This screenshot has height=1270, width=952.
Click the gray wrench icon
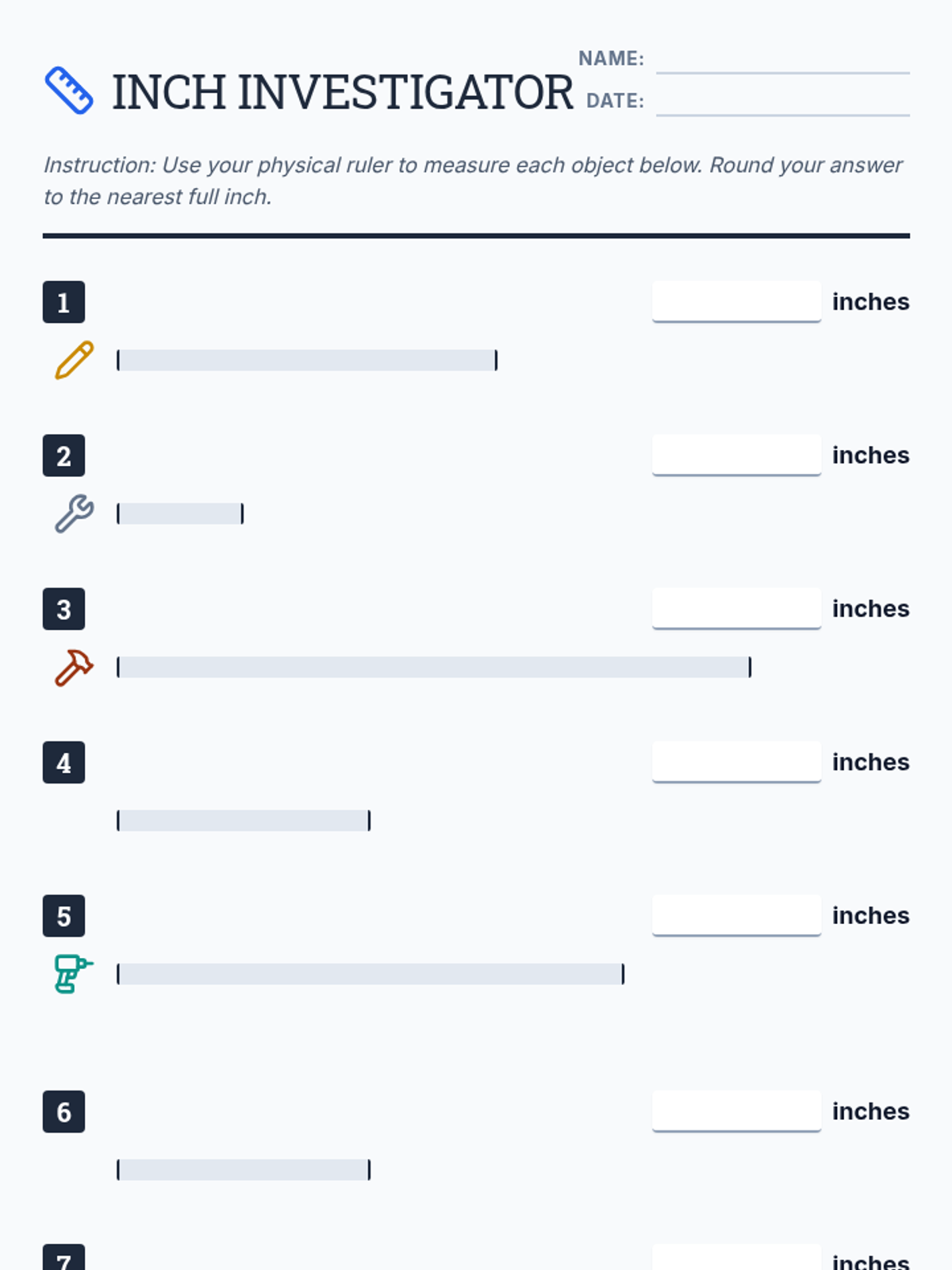pos(74,514)
